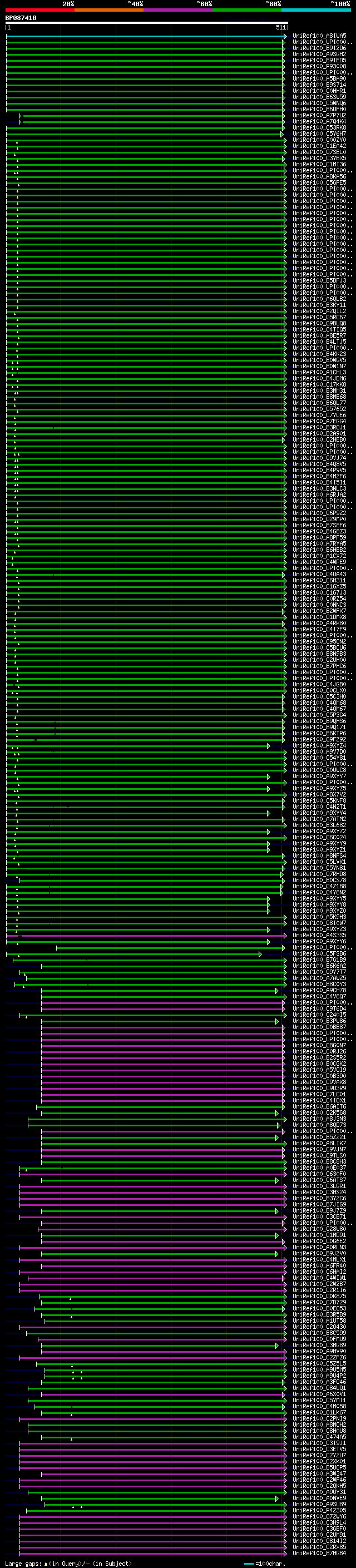This screenshot has height=1568, width=356.
Task: Select the BP087410 query label
Action: pos(21,18)
